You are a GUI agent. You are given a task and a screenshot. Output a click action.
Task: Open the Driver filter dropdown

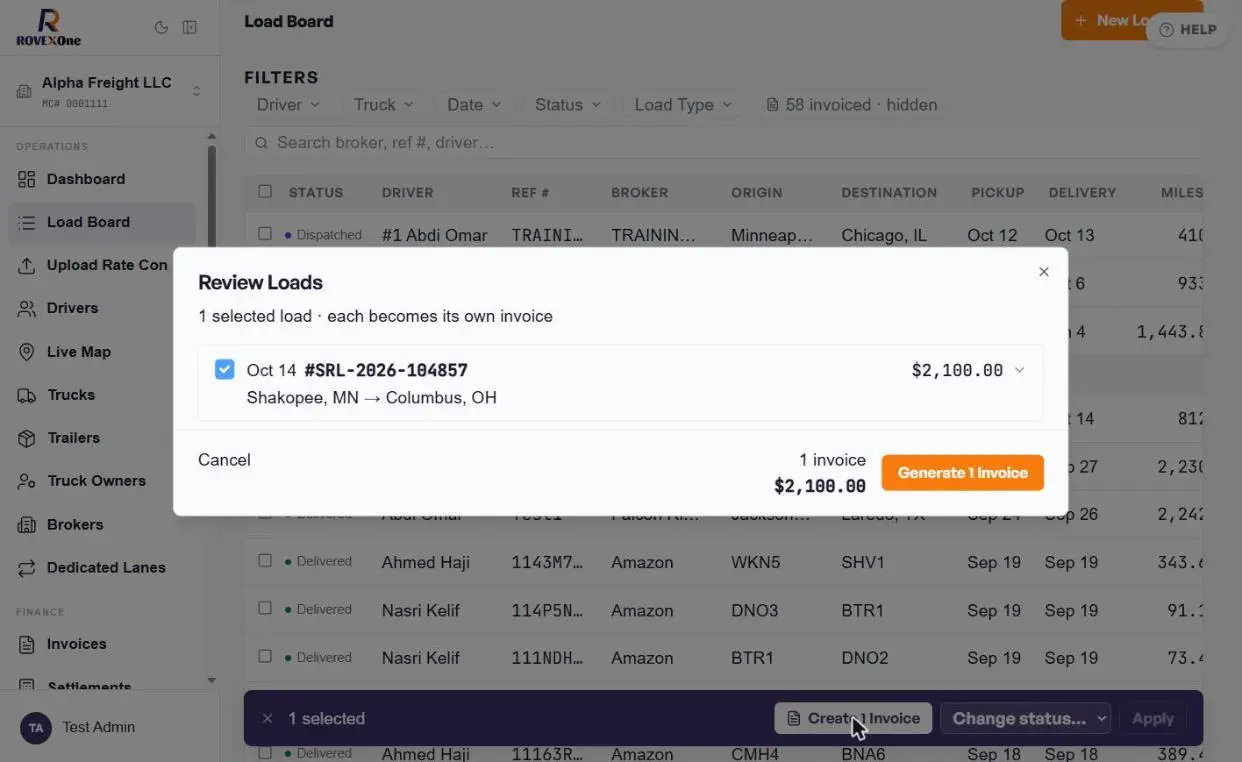point(288,105)
